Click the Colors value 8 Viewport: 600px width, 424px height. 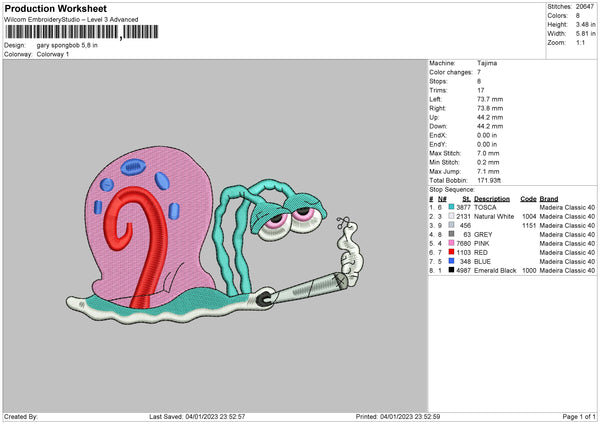(x=578, y=16)
